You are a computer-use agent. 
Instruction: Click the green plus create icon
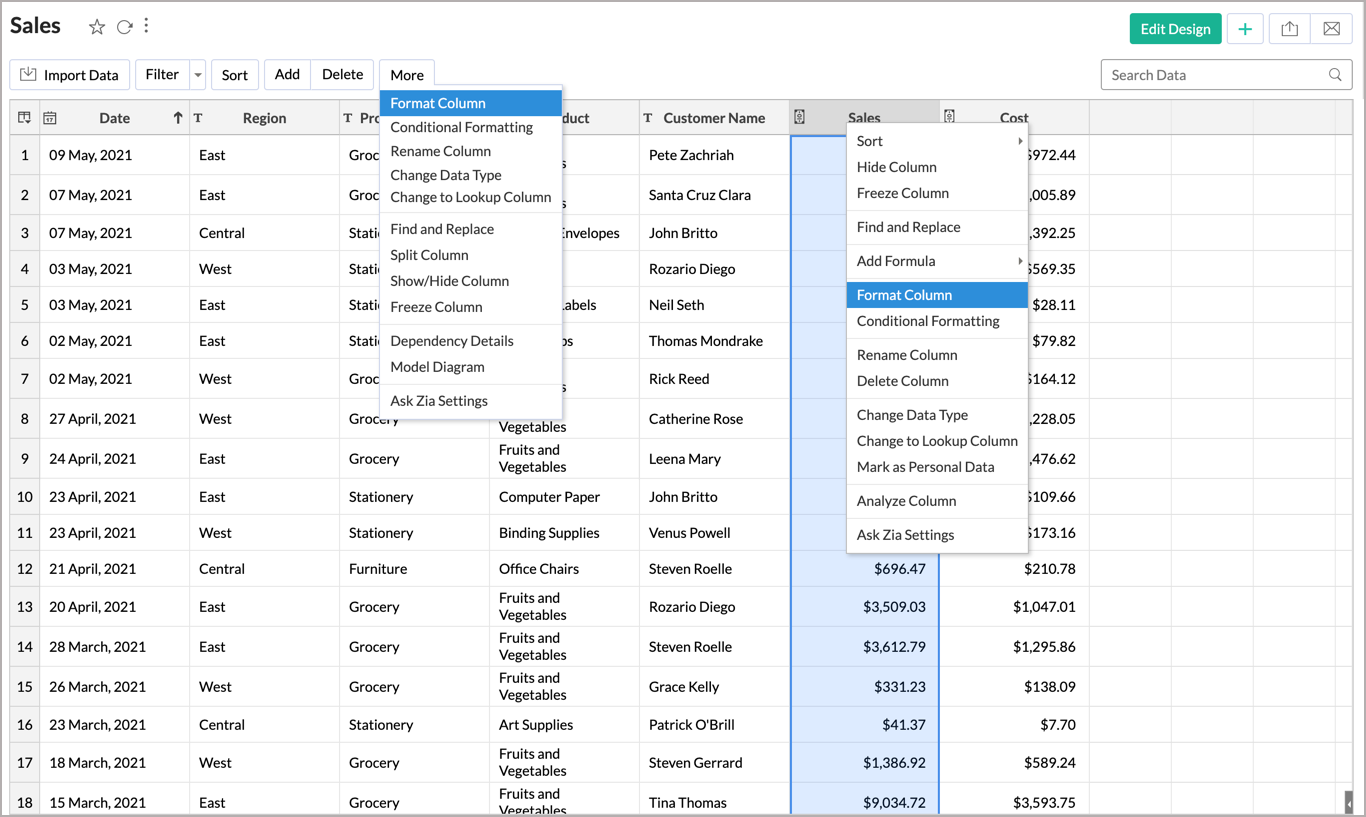pos(1245,29)
